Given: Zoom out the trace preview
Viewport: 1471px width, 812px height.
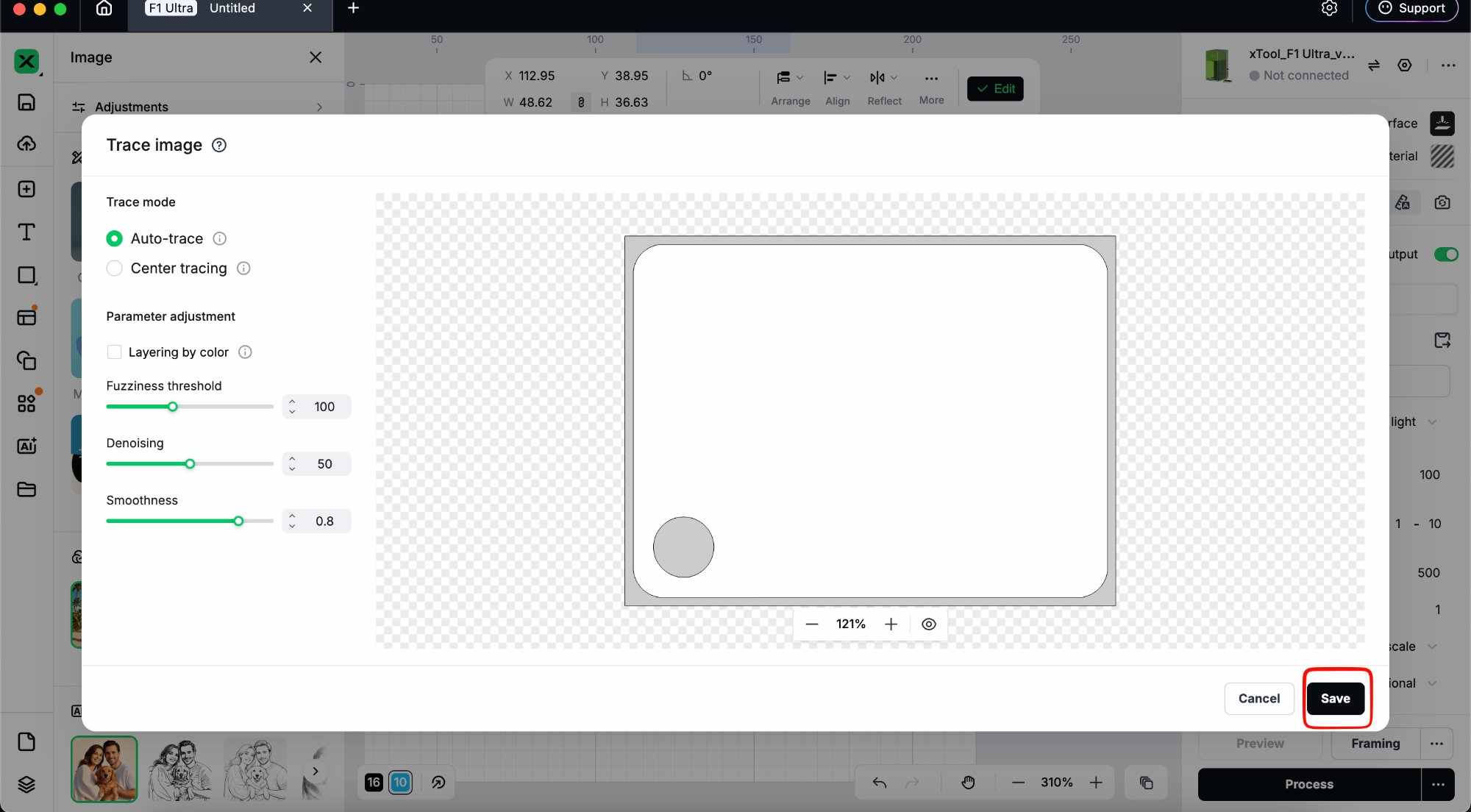Looking at the screenshot, I should [811, 624].
